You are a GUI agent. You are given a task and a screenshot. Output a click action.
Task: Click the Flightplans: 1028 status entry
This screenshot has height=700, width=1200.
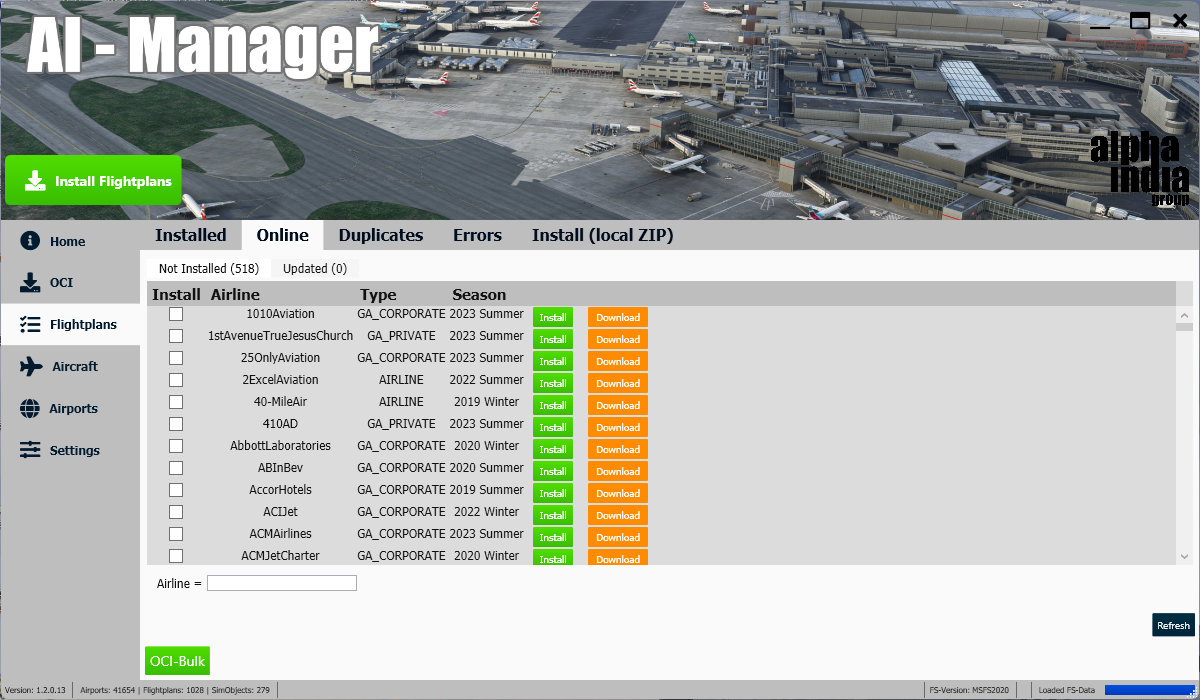(173, 690)
